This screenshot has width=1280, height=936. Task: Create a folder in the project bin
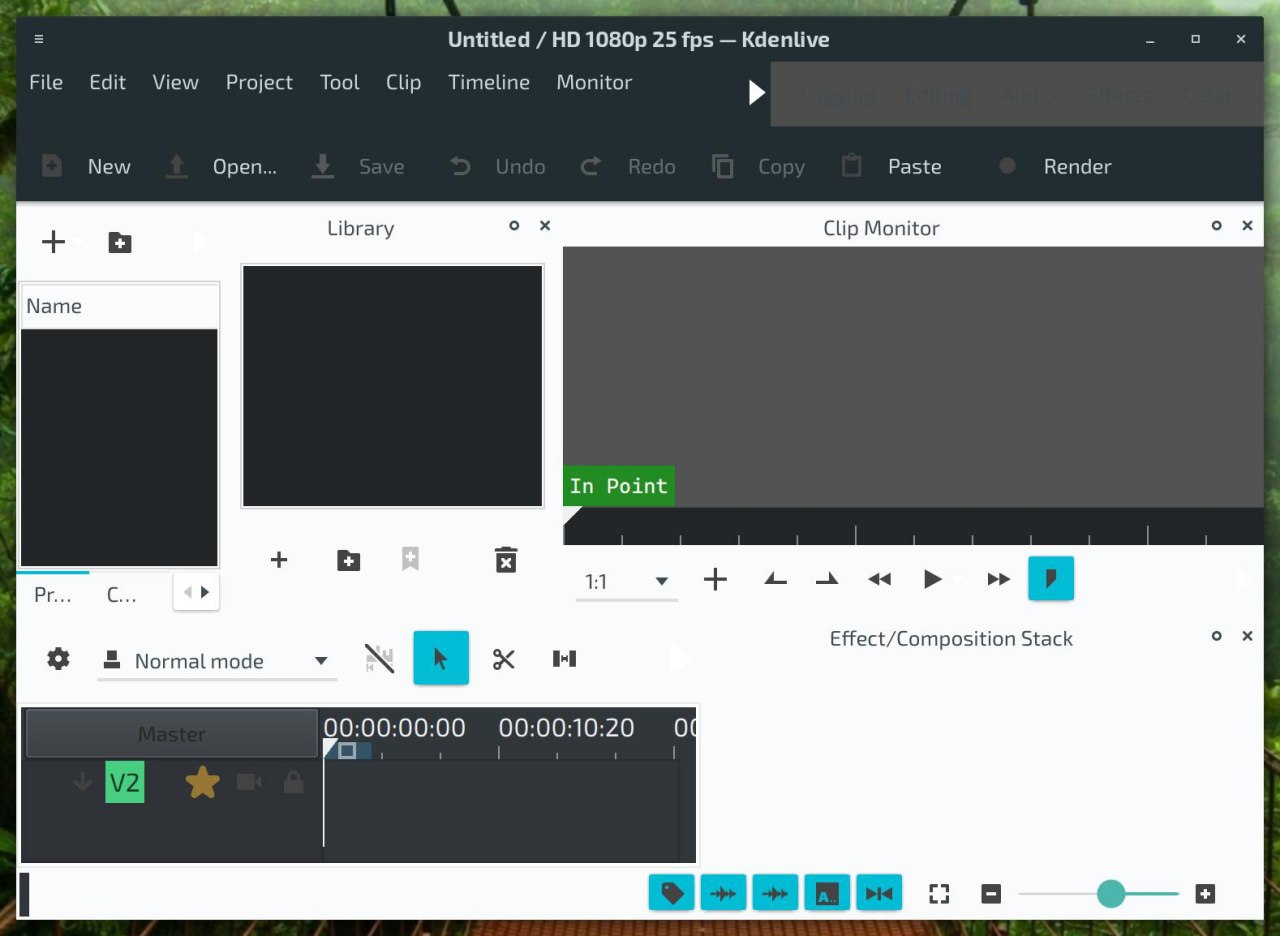click(120, 242)
